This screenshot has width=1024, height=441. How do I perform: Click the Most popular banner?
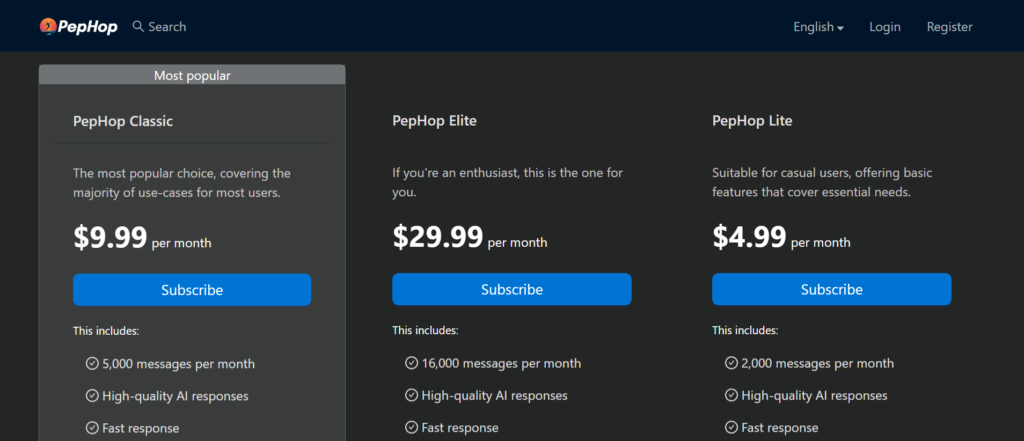[192, 75]
